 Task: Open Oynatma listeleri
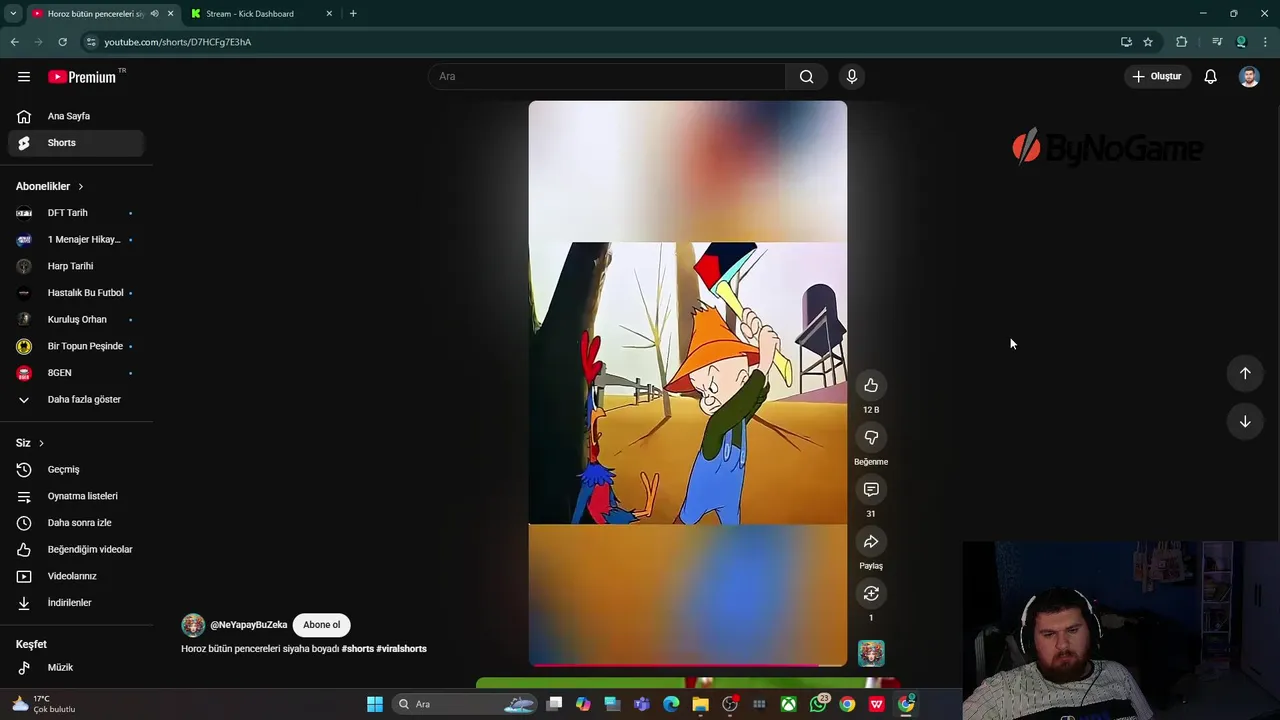[76, 496]
